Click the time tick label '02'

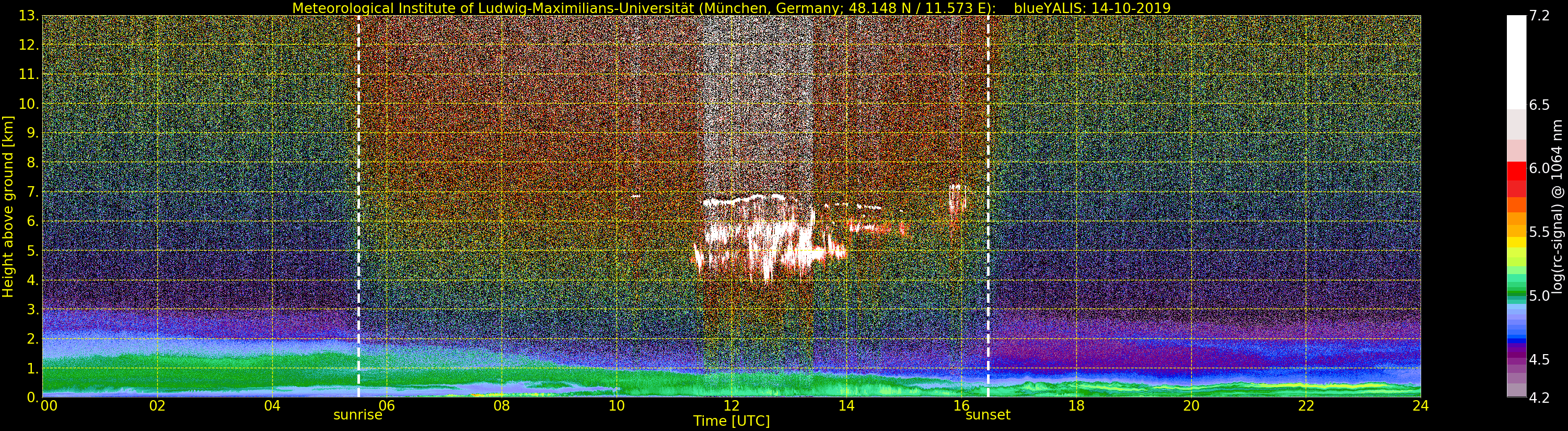(157, 406)
